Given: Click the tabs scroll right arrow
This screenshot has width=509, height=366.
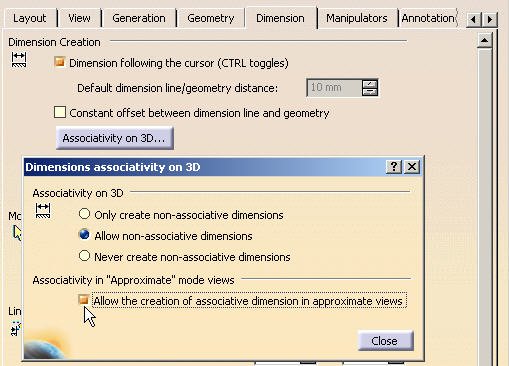Looking at the screenshot, I should point(490,19).
